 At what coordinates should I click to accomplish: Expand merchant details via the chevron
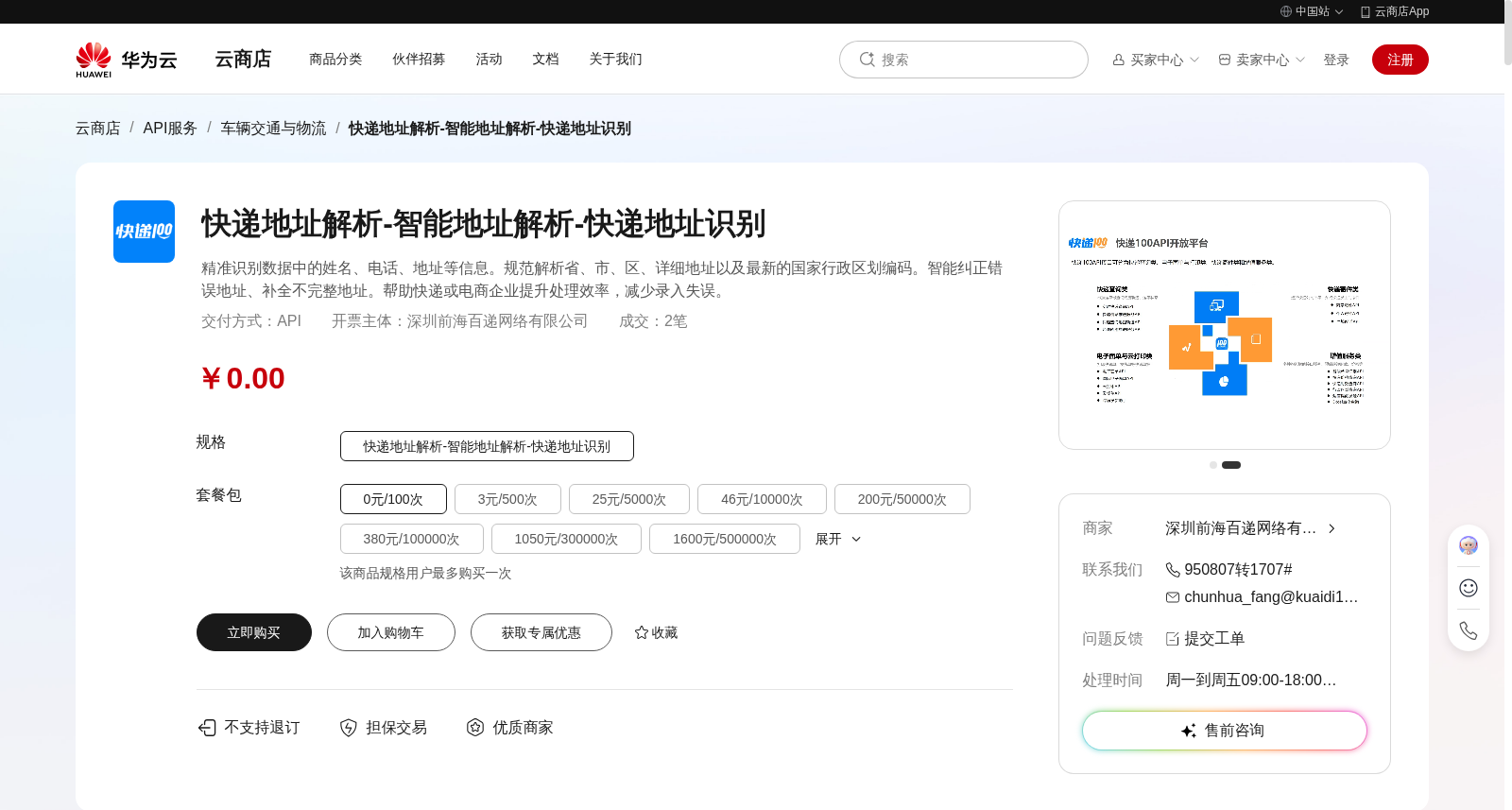[x=1332, y=528]
